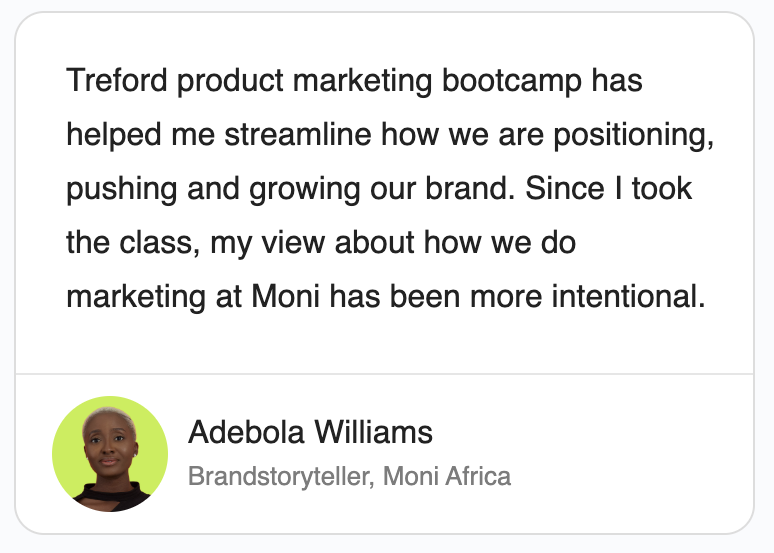Click the phrase product marketing bootcamp

click(379, 82)
